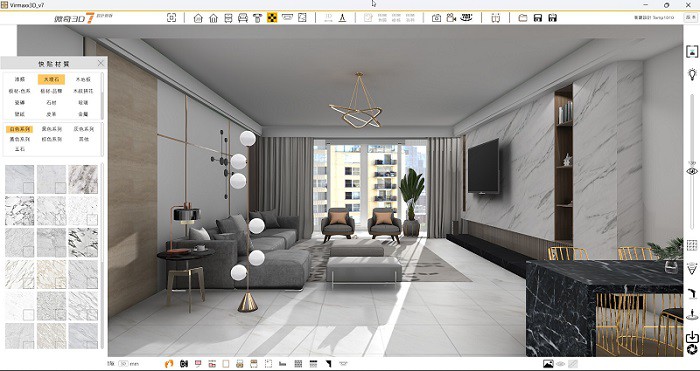Click the download arrow icon on right sidebar

click(692, 336)
